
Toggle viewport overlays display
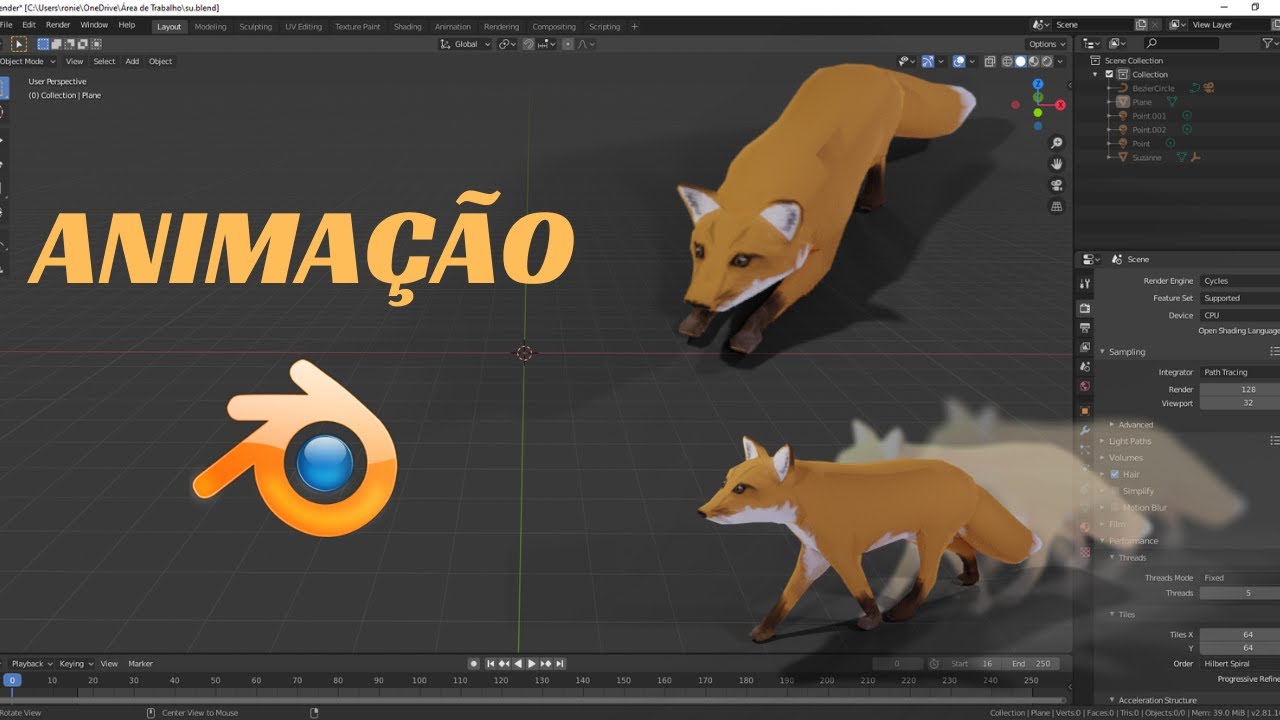(959, 61)
